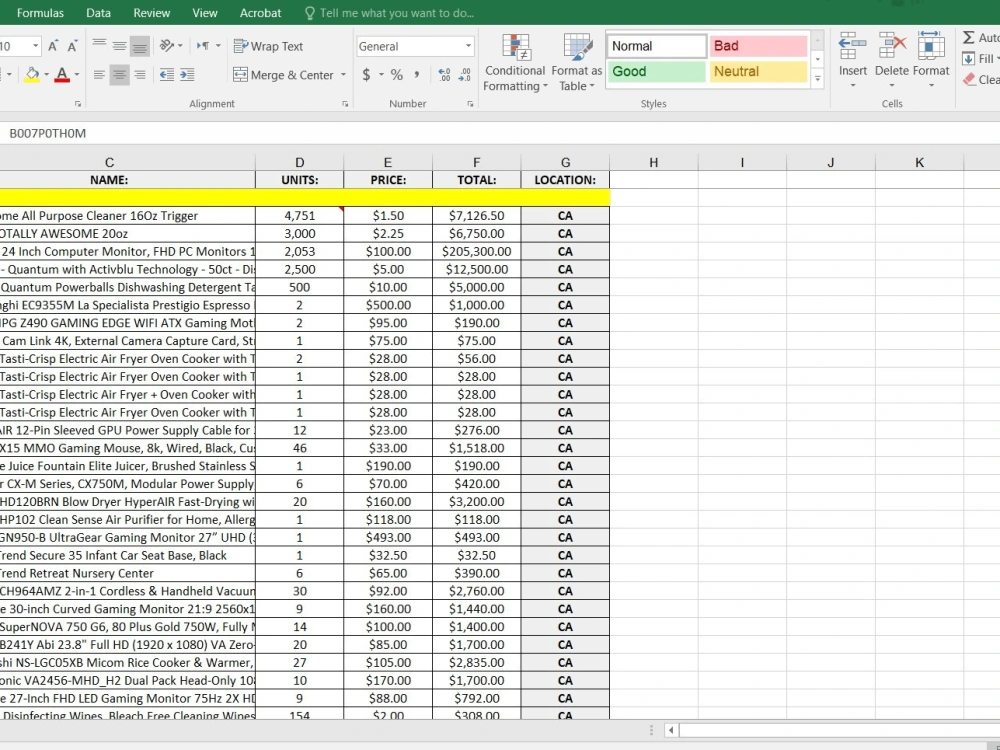Open the font color dropdown arrow
The height and width of the screenshot is (750, 1000).
pyautogui.click(x=77, y=75)
